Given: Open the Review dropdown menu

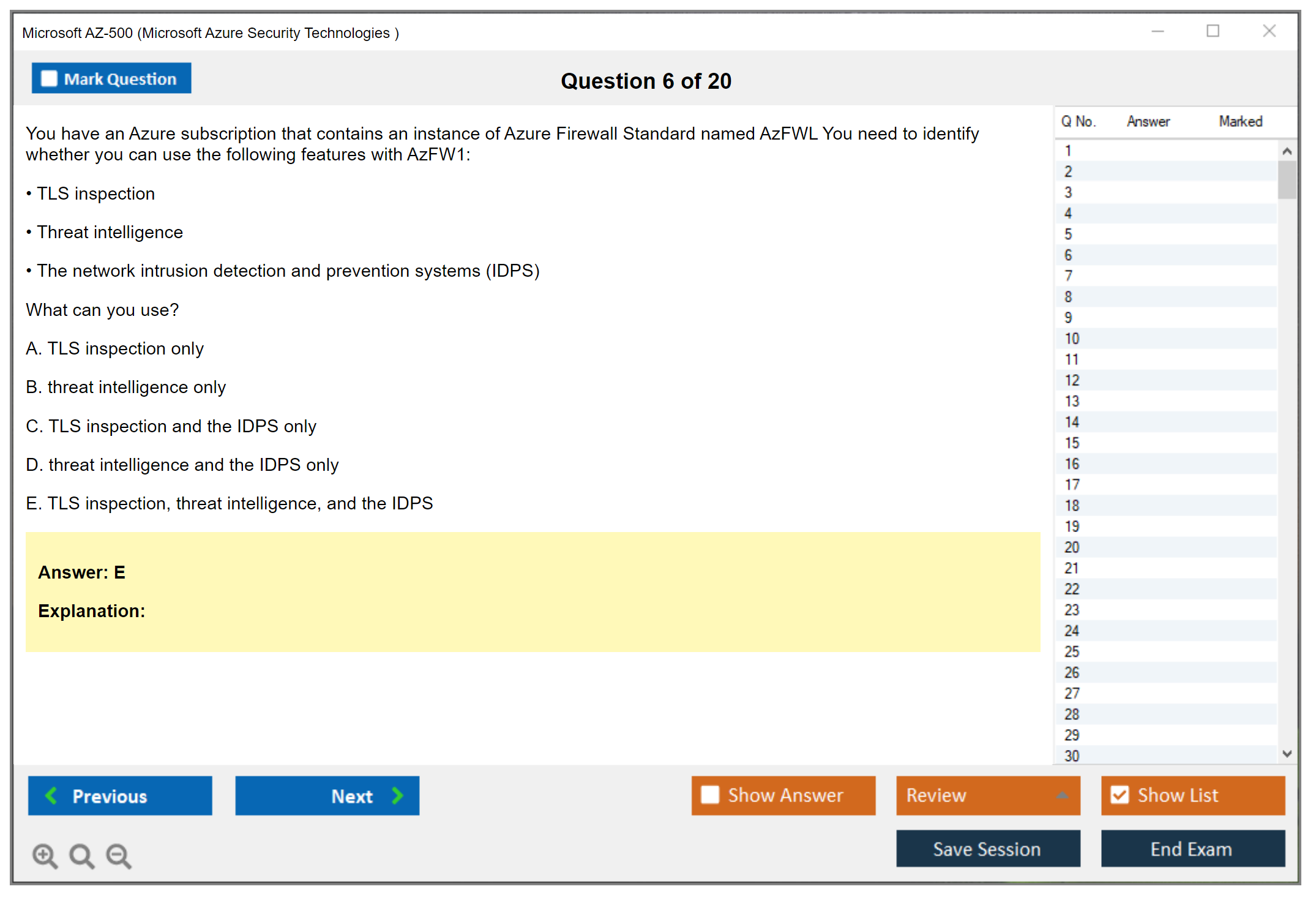Looking at the screenshot, I should pyautogui.click(x=1062, y=795).
